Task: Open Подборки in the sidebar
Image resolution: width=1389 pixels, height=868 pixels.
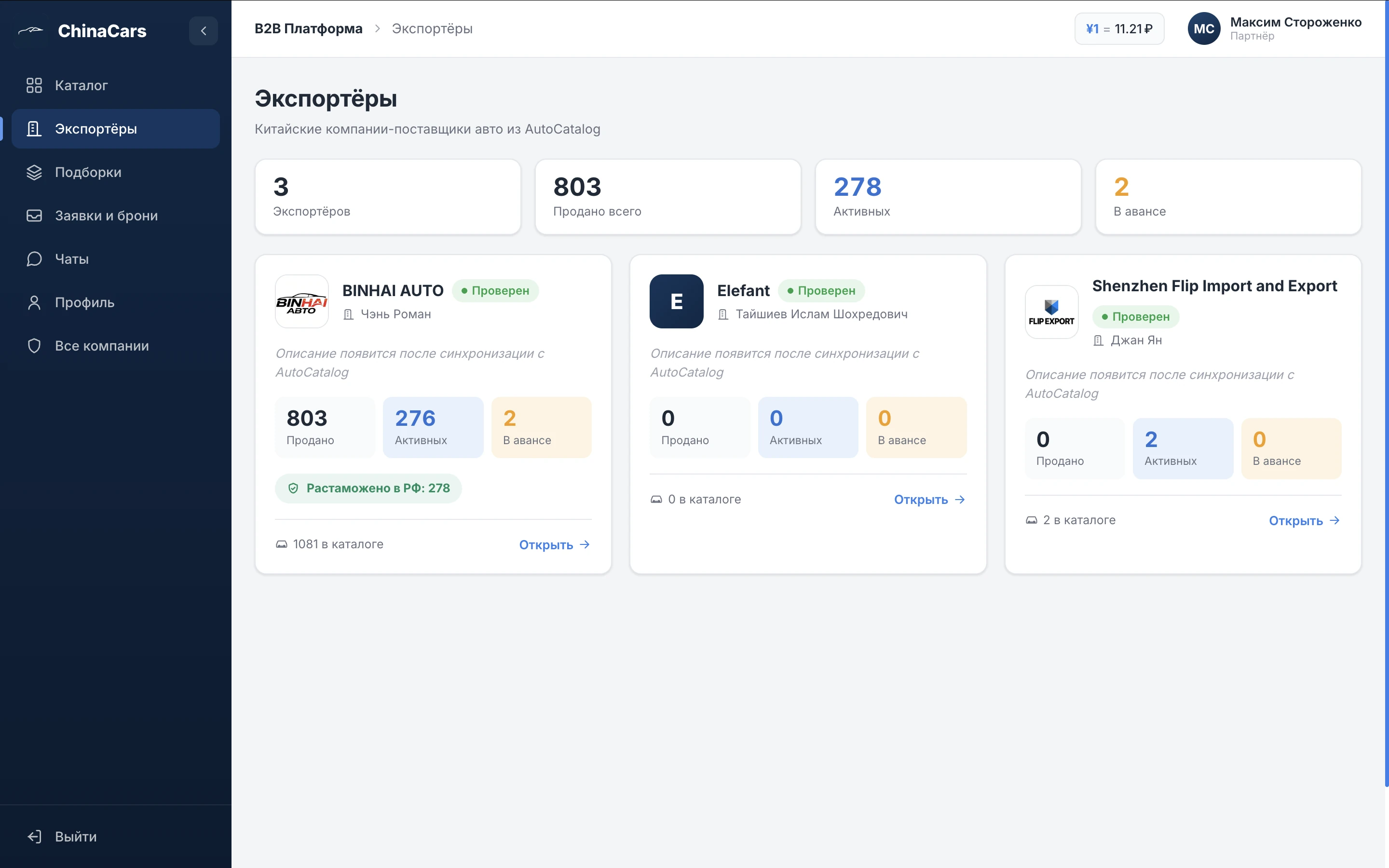Action: (115, 172)
